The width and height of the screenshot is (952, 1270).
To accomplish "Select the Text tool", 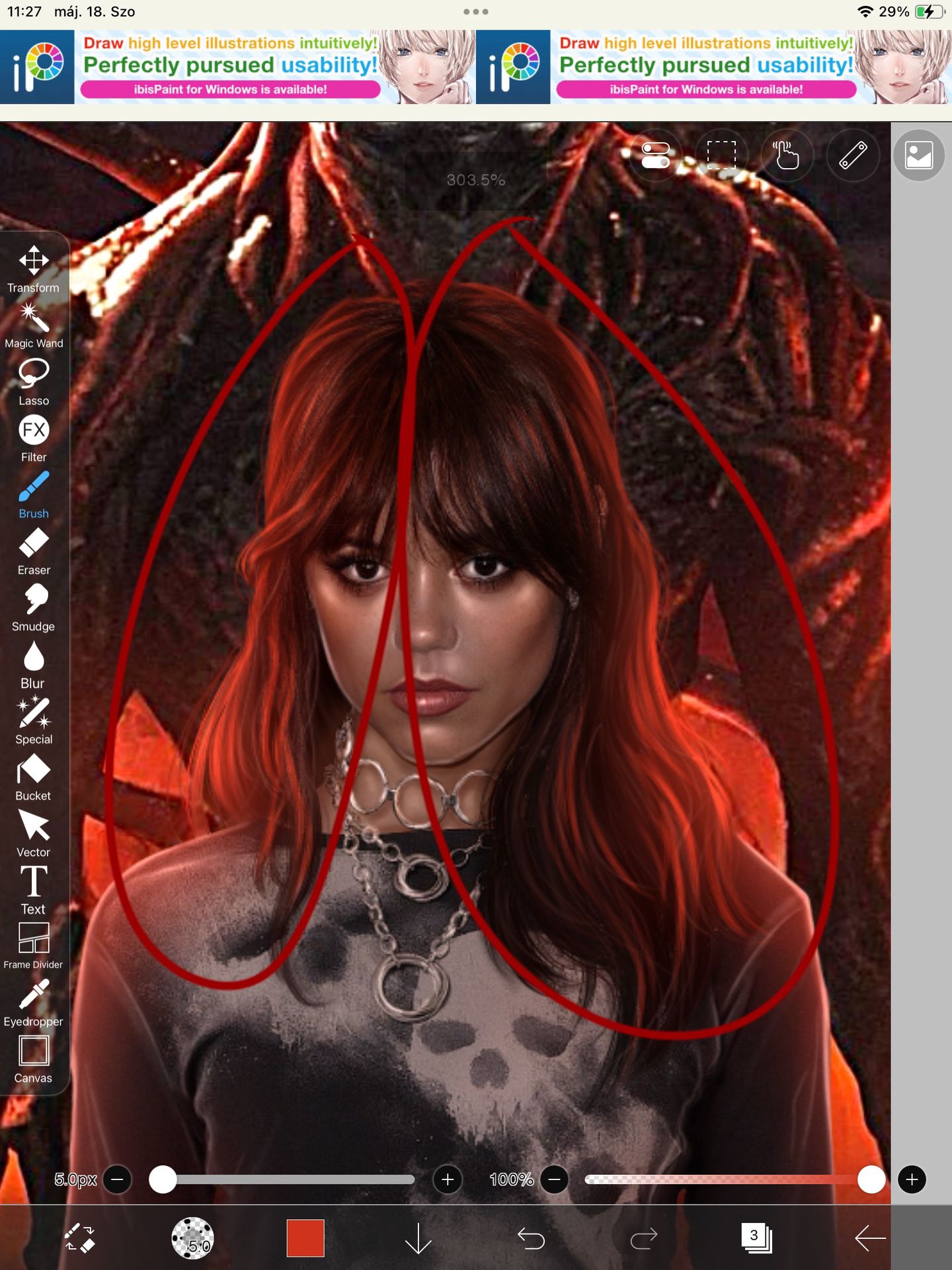I will point(33,890).
